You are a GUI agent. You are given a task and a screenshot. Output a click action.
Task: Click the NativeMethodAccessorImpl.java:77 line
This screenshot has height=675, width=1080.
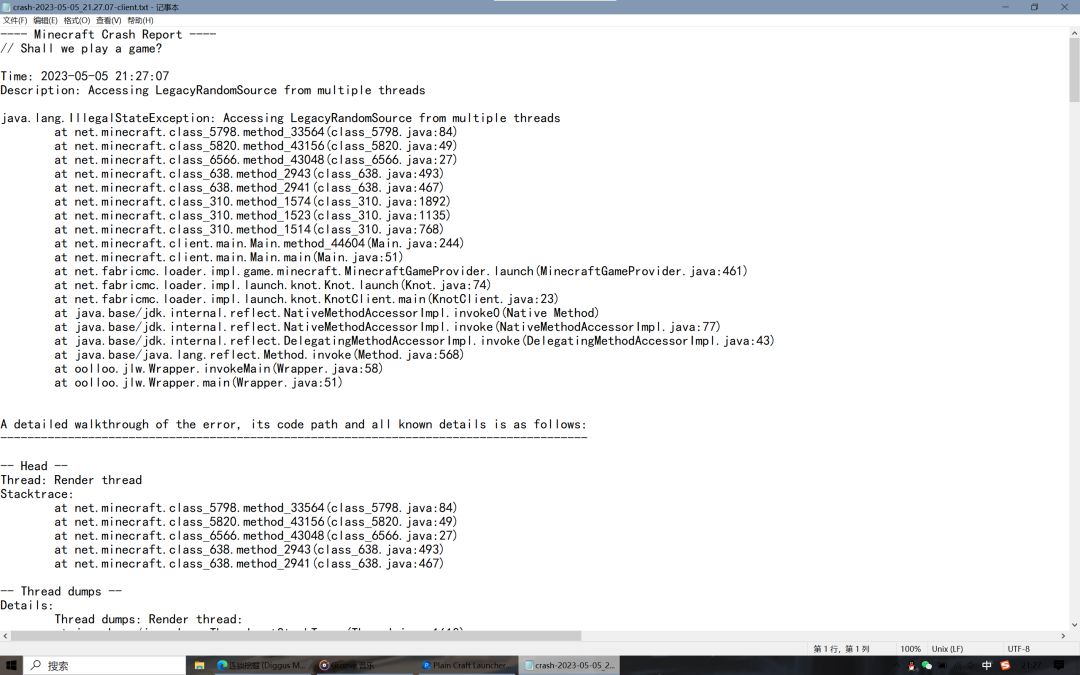[387, 327]
